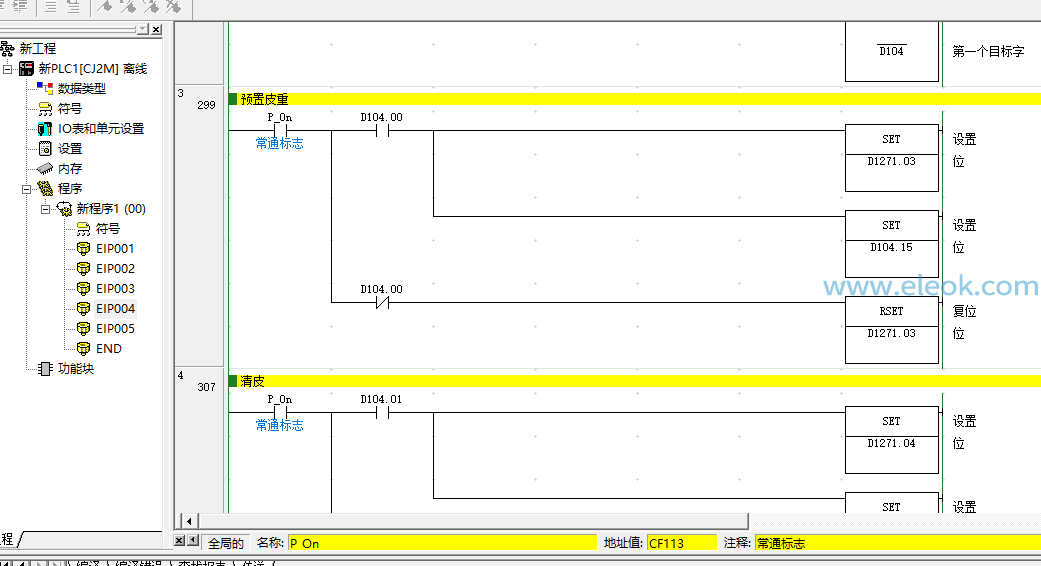Switch to the 工程 tab of the workspace
1041x566 pixels.
click(x=8, y=539)
